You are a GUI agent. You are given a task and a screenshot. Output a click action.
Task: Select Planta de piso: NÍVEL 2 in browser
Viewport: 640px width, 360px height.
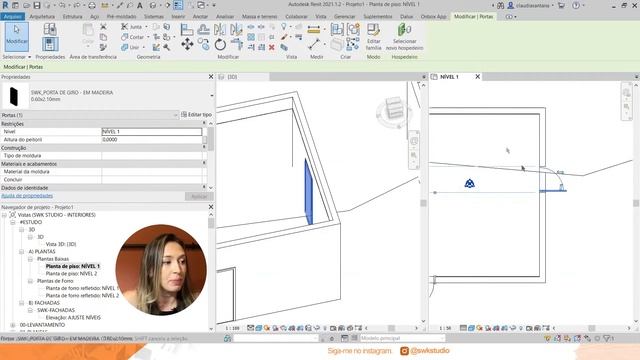[71, 273]
